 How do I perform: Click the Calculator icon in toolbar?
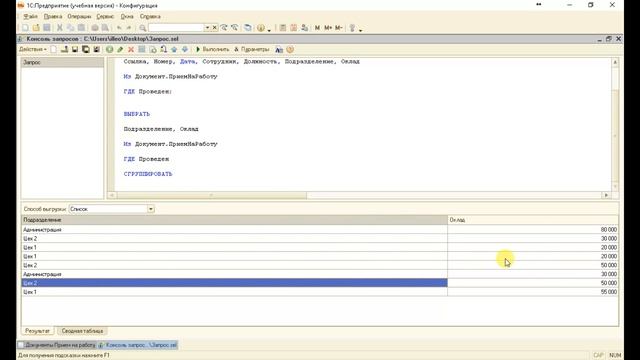[282, 28]
